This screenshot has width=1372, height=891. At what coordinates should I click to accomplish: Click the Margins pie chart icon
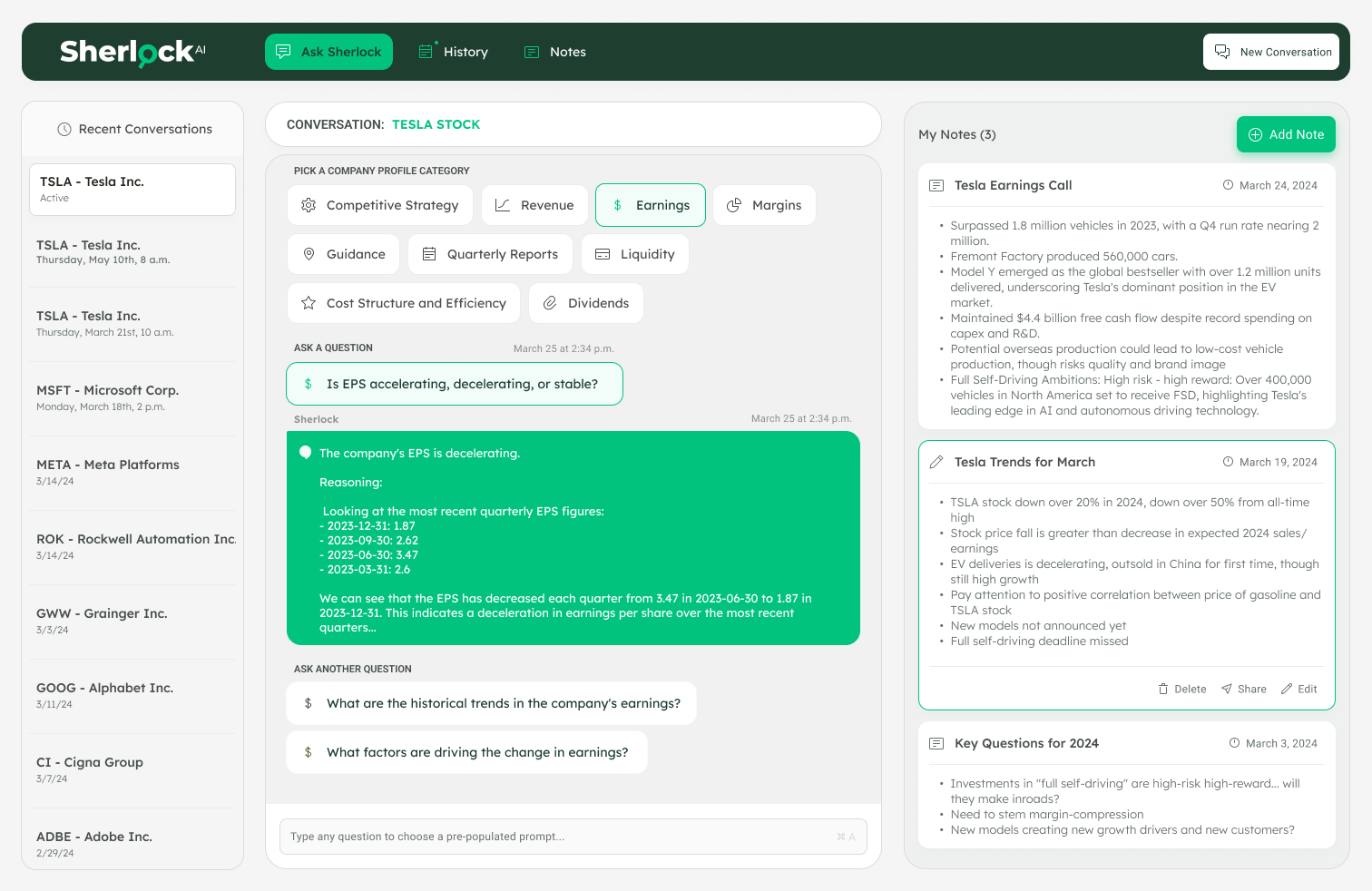click(x=735, y=205)
